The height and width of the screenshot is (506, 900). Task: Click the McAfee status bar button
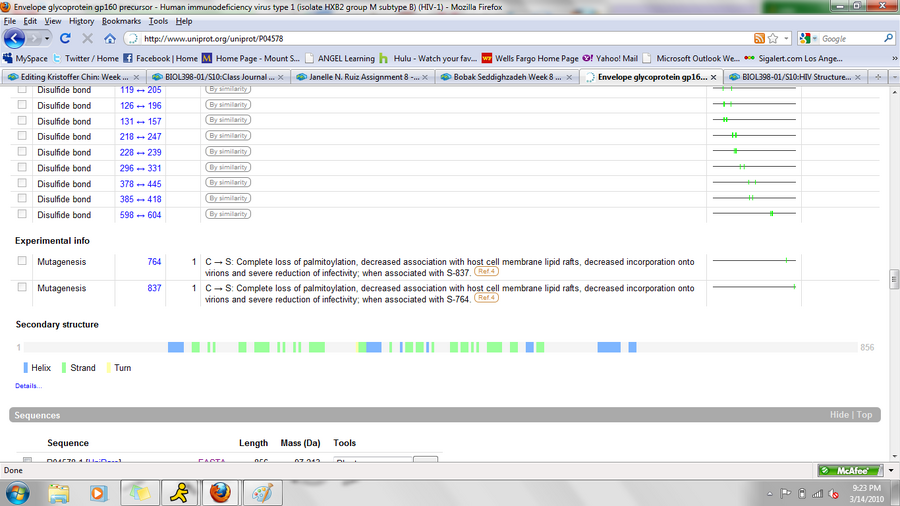(x=848, y=470)
